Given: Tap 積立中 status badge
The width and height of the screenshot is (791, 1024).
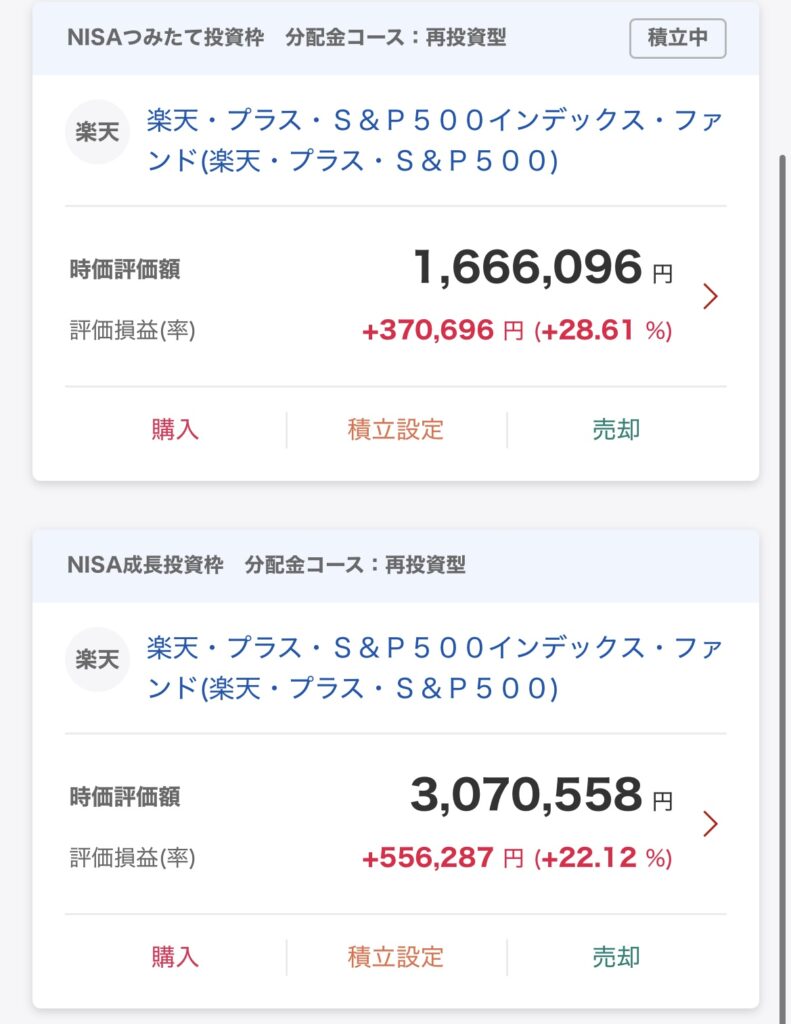Looking at the screenshot, I should (677, 39).
